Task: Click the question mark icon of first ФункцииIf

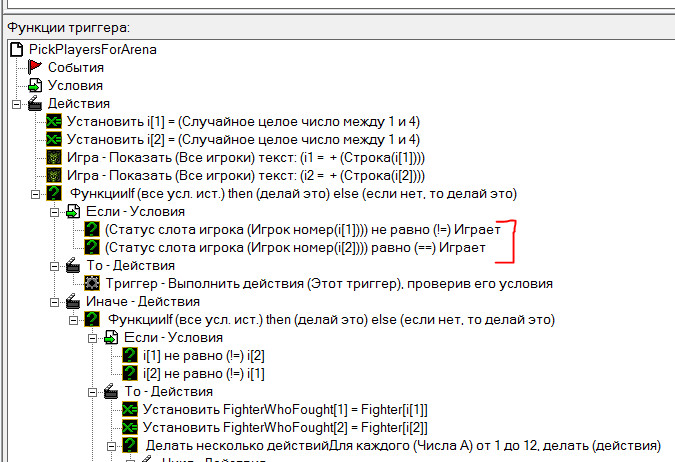Action: pyautogui.click(x=54, y=193)
